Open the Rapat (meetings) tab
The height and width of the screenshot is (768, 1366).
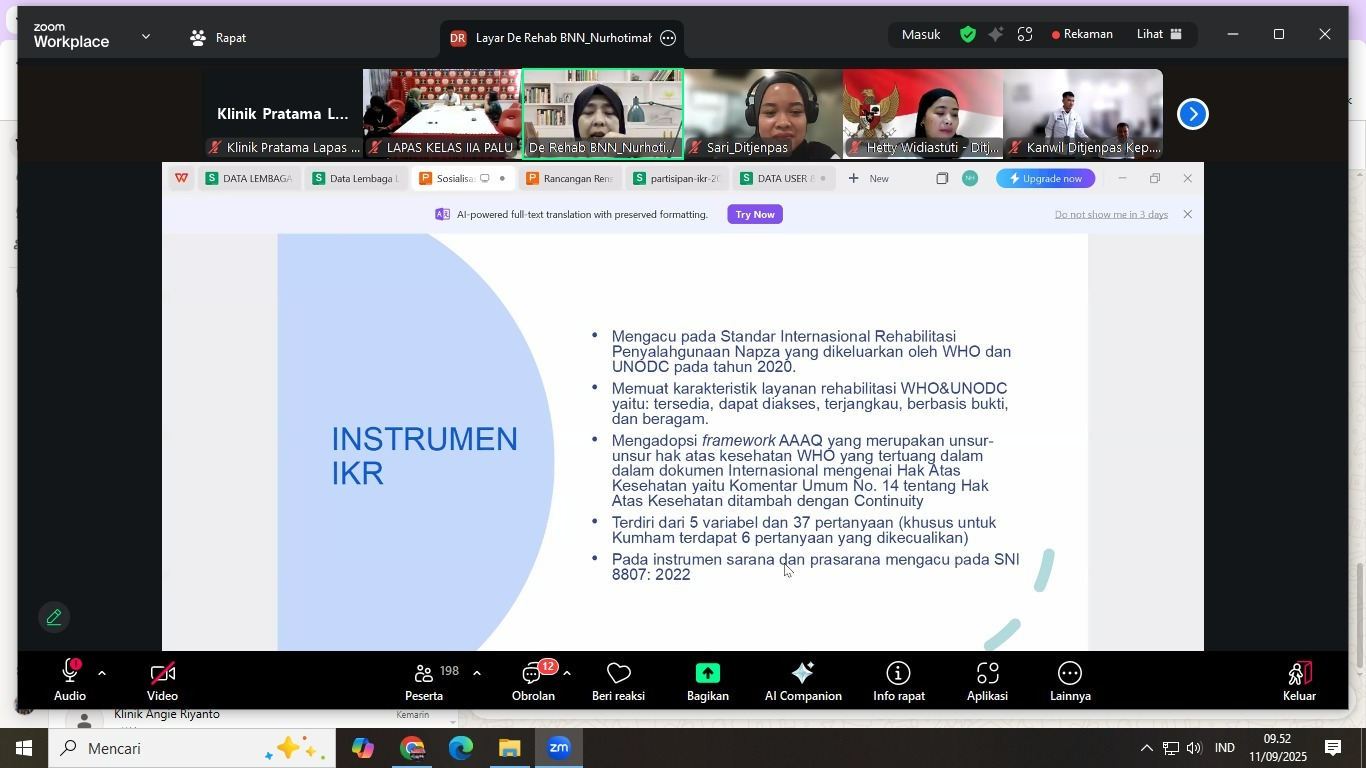click(218, 38)
